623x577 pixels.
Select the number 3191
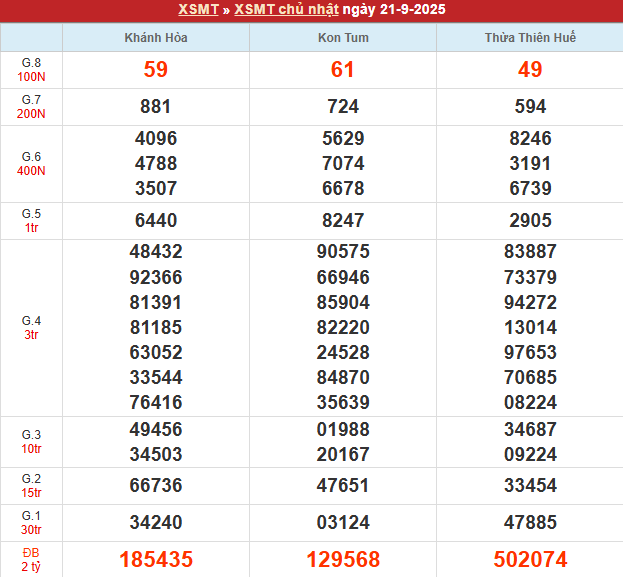[x=530, y=164]
